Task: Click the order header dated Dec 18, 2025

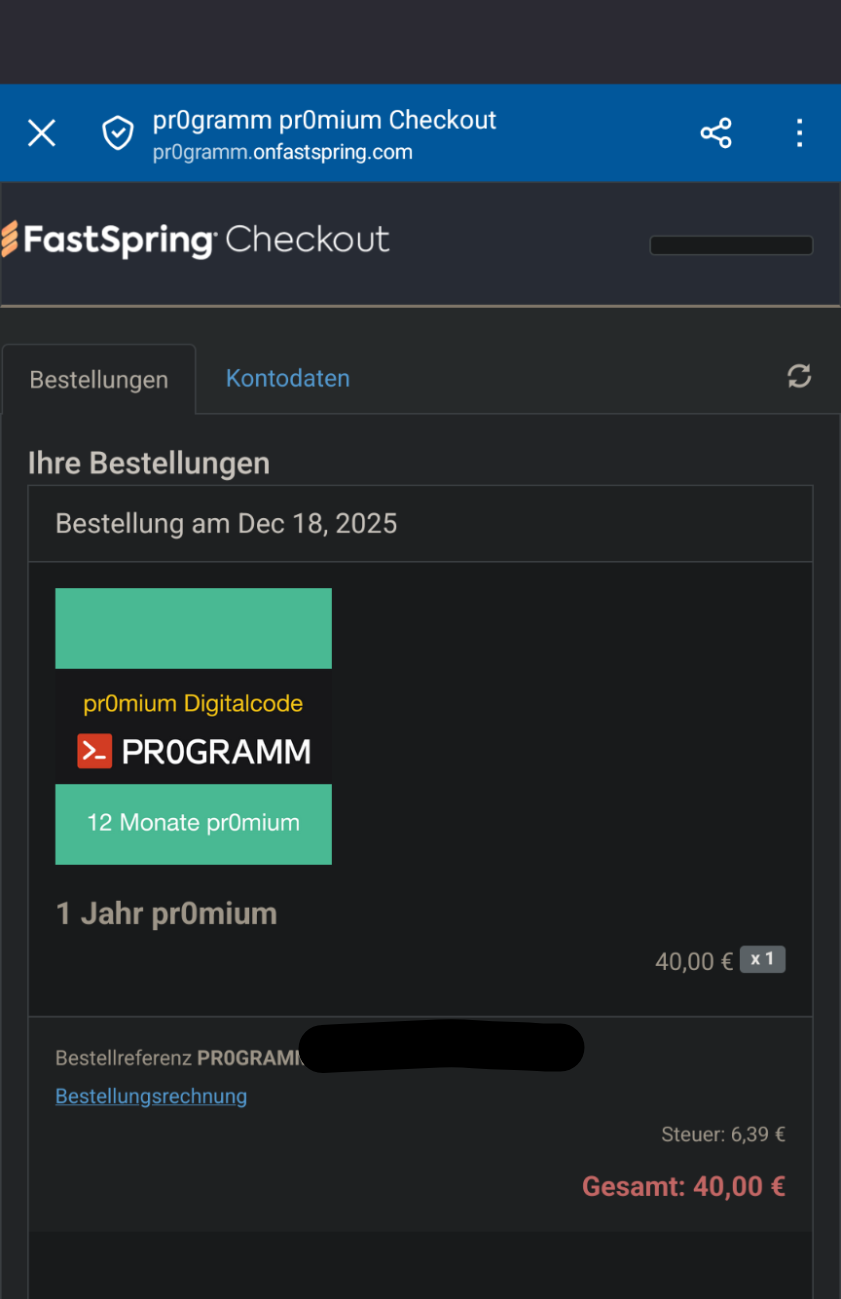Action: [x=226, y=523]
